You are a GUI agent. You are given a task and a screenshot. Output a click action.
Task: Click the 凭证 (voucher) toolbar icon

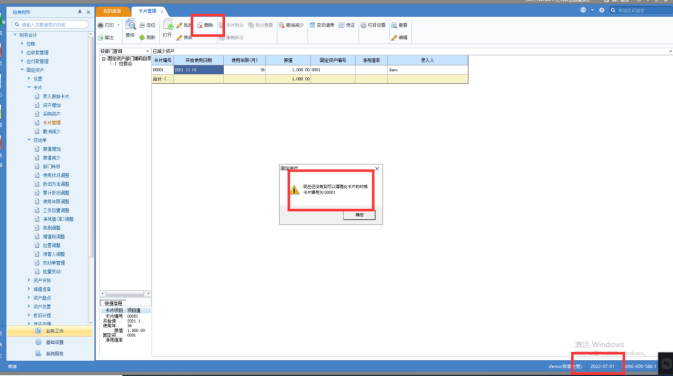(x=341, y=25)
